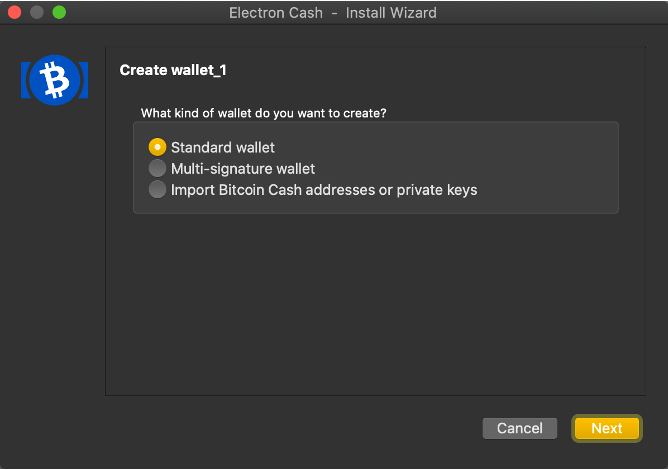The height and width of the screenshot is (470, 668).
Task: Click the wallet type question text
Action: click(264, 113)
